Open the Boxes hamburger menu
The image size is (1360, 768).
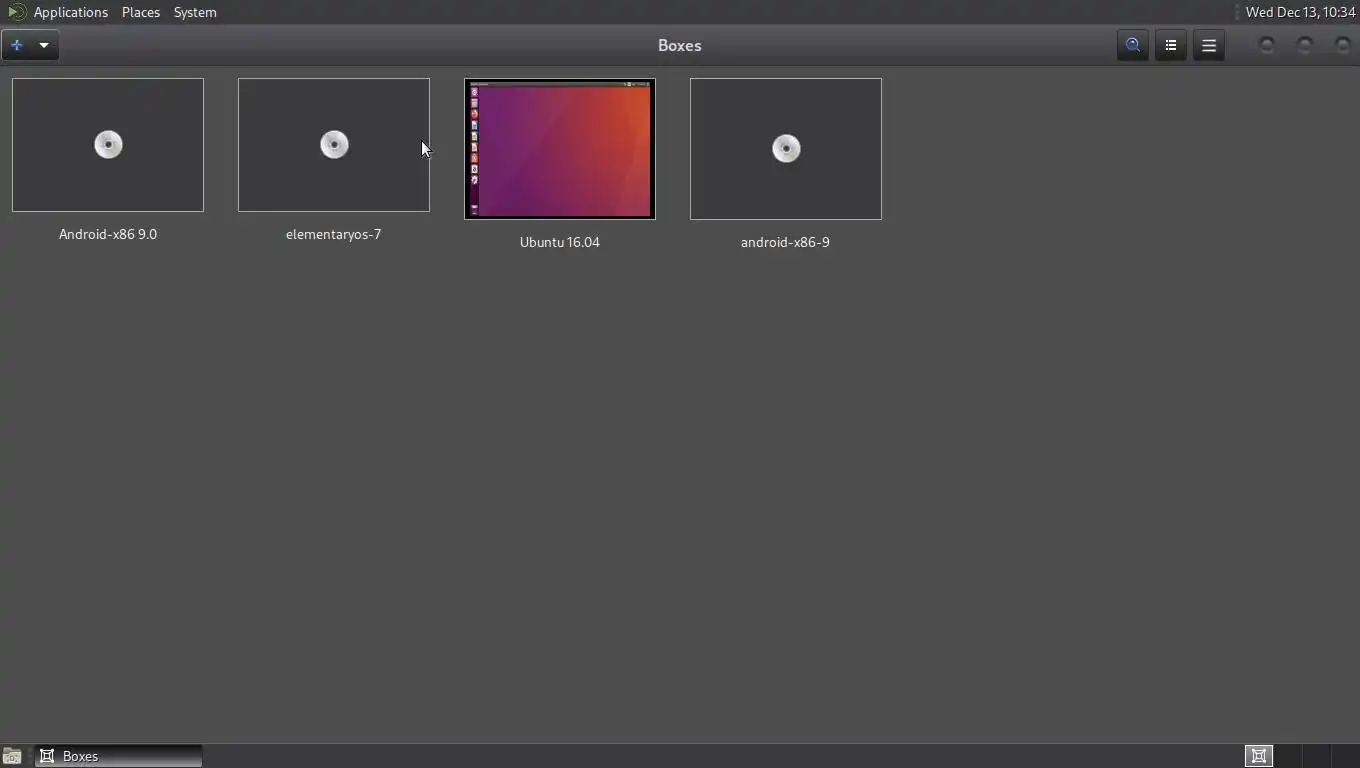tap(1209, 45)
